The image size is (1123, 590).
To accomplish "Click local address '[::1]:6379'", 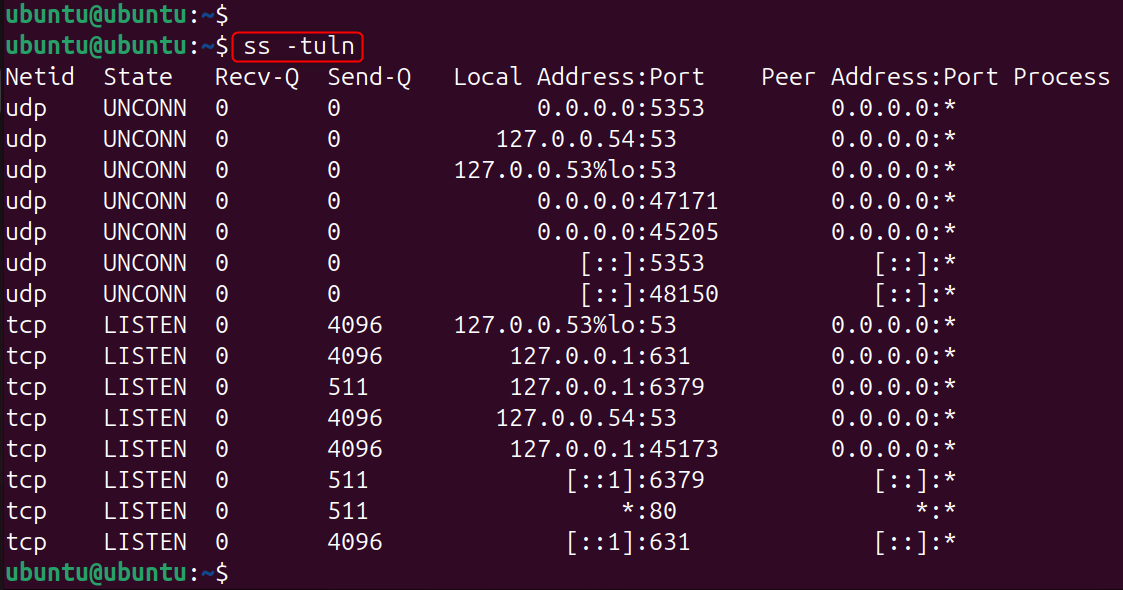I will click(635, 480).
